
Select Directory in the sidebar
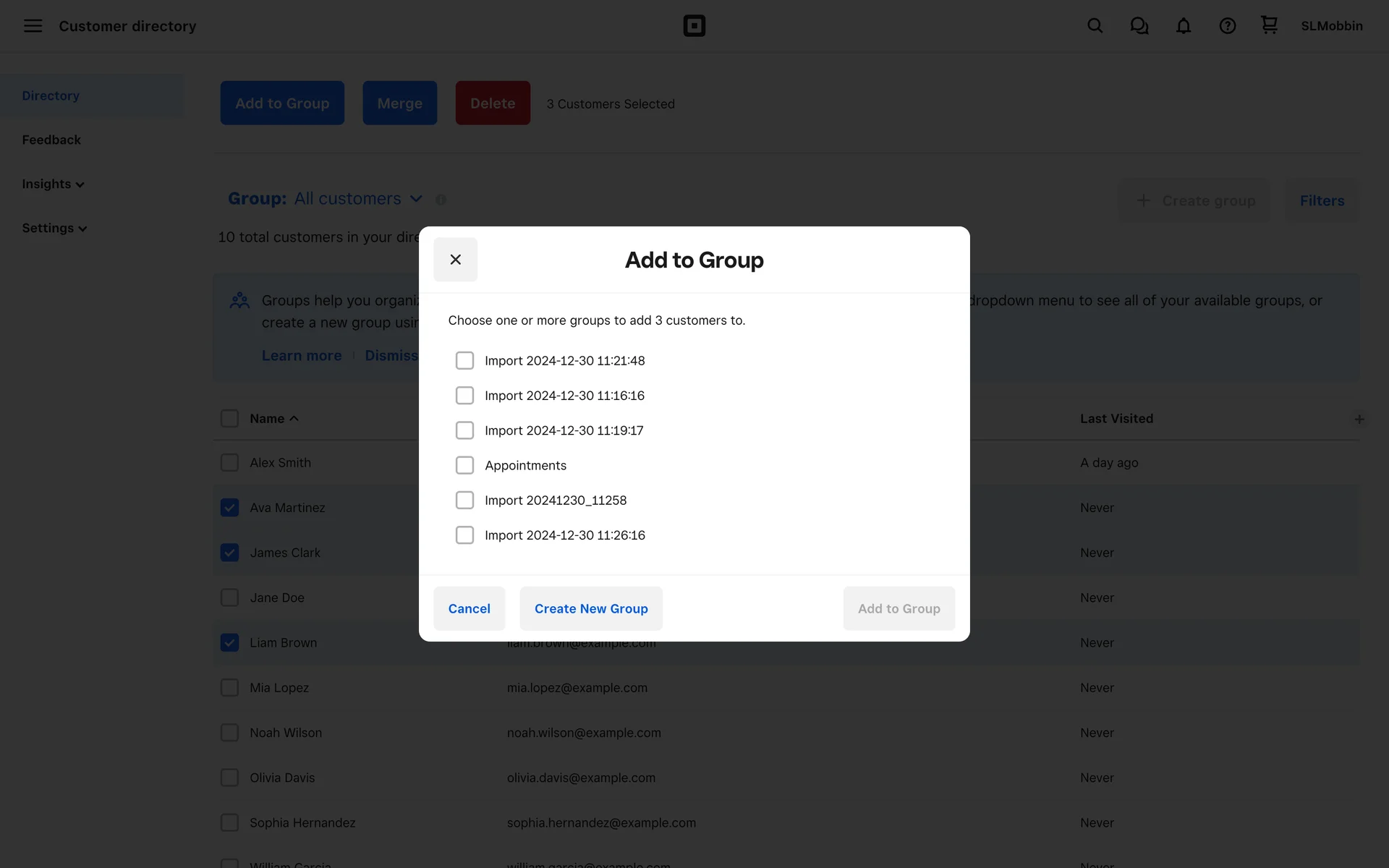coord(51,95)
